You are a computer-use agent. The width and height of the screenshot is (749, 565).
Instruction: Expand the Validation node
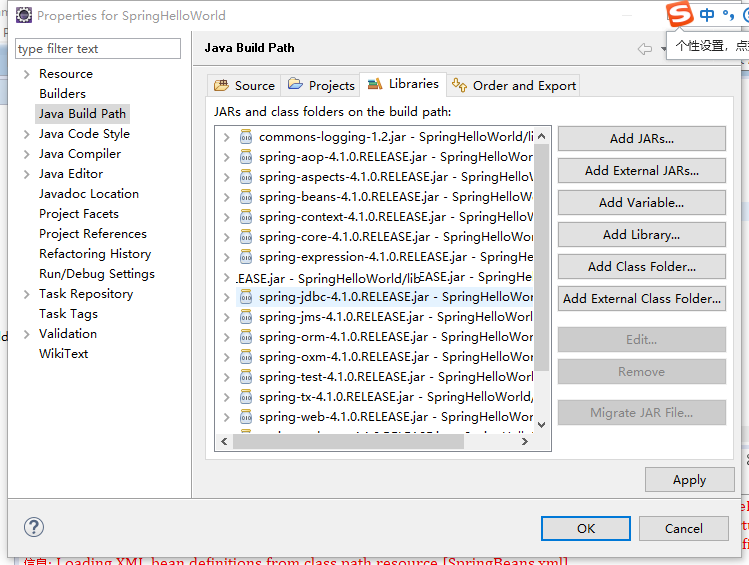coord(27,334)
